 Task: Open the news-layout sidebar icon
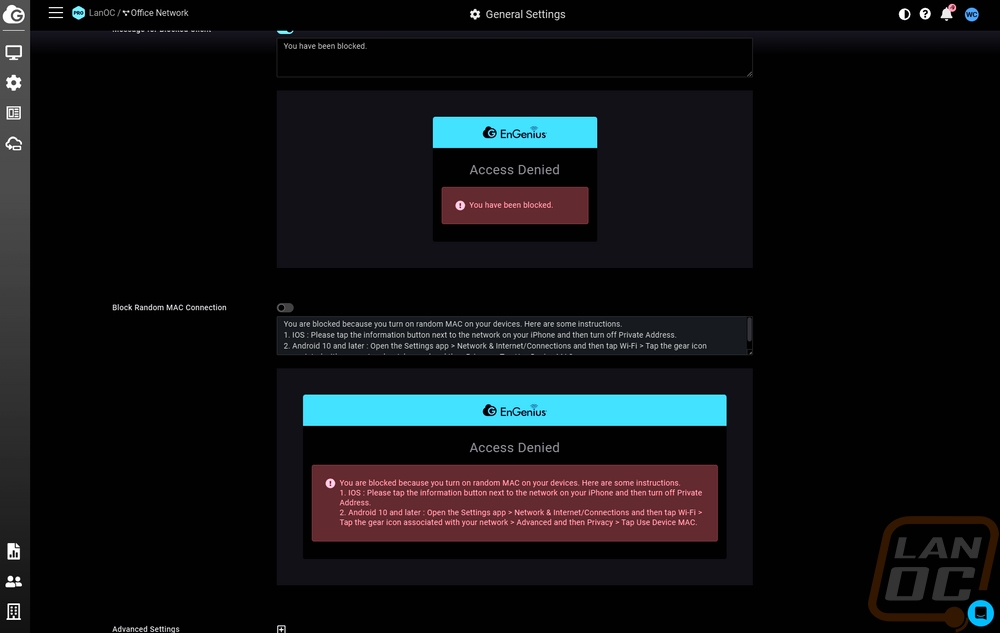tap(14, 113)
